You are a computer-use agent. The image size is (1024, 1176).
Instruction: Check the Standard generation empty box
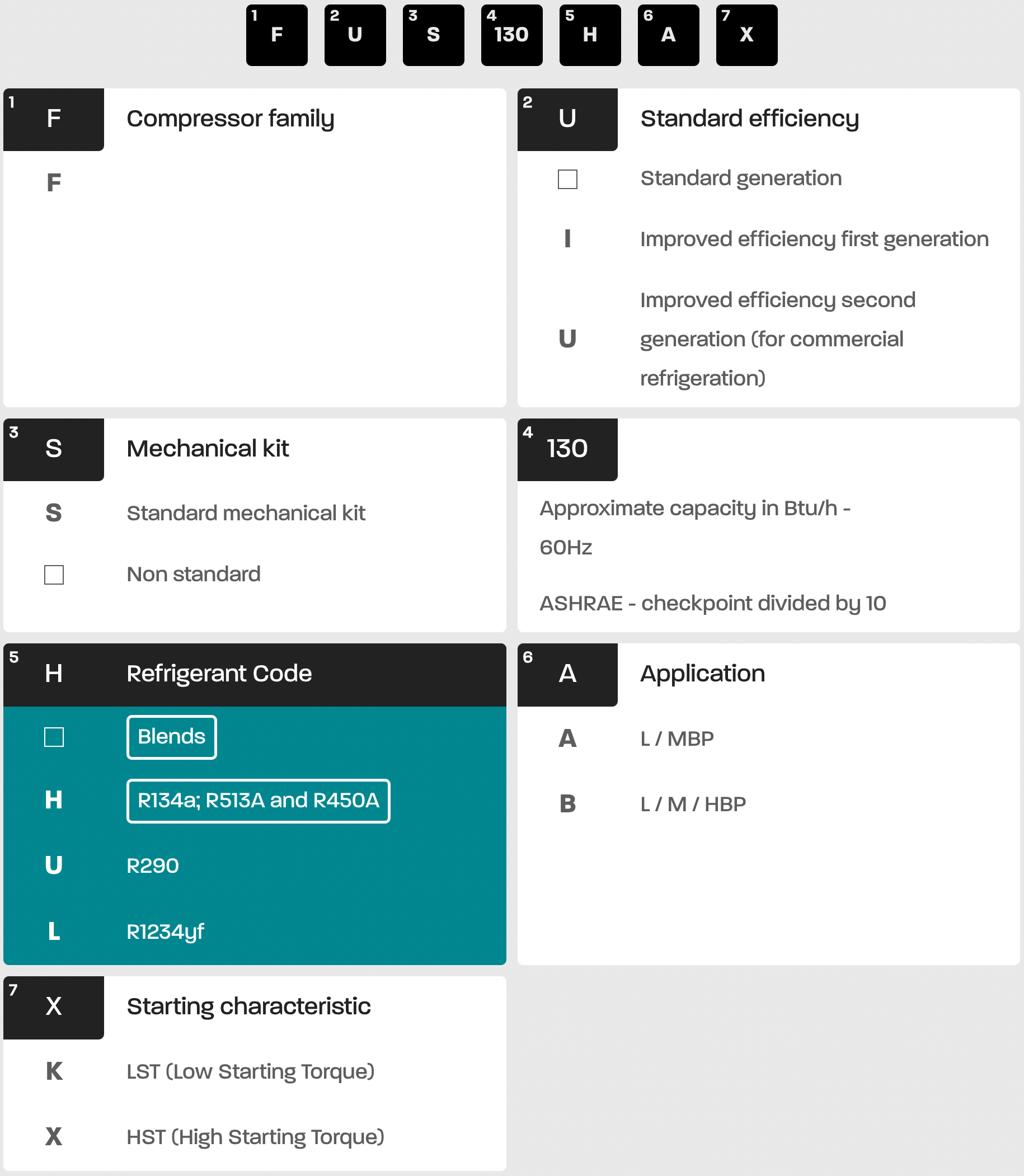[567, 180]
